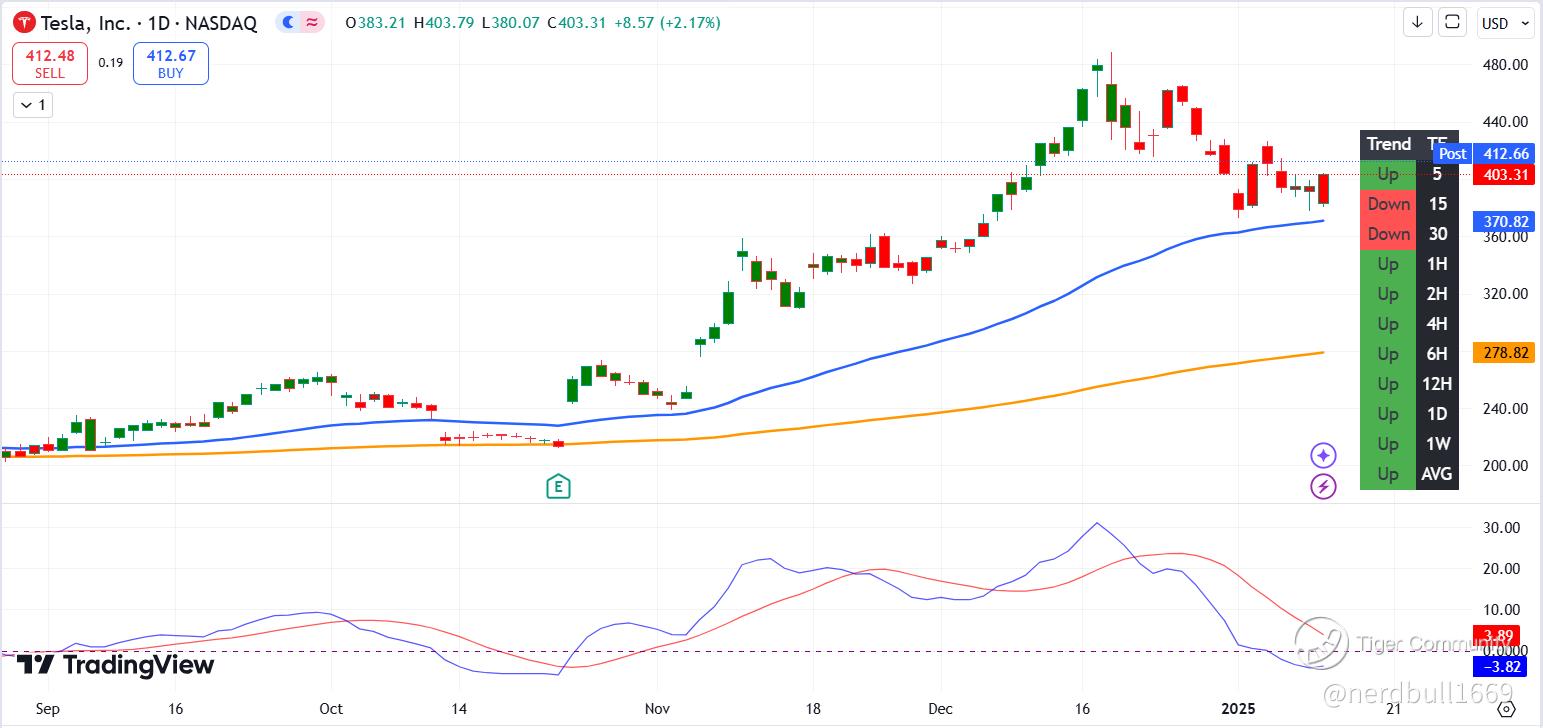Open the USD currency dropdown
Image resolution: width=1543 pixels, height=728 pixels.
[x=1505, y=23]
